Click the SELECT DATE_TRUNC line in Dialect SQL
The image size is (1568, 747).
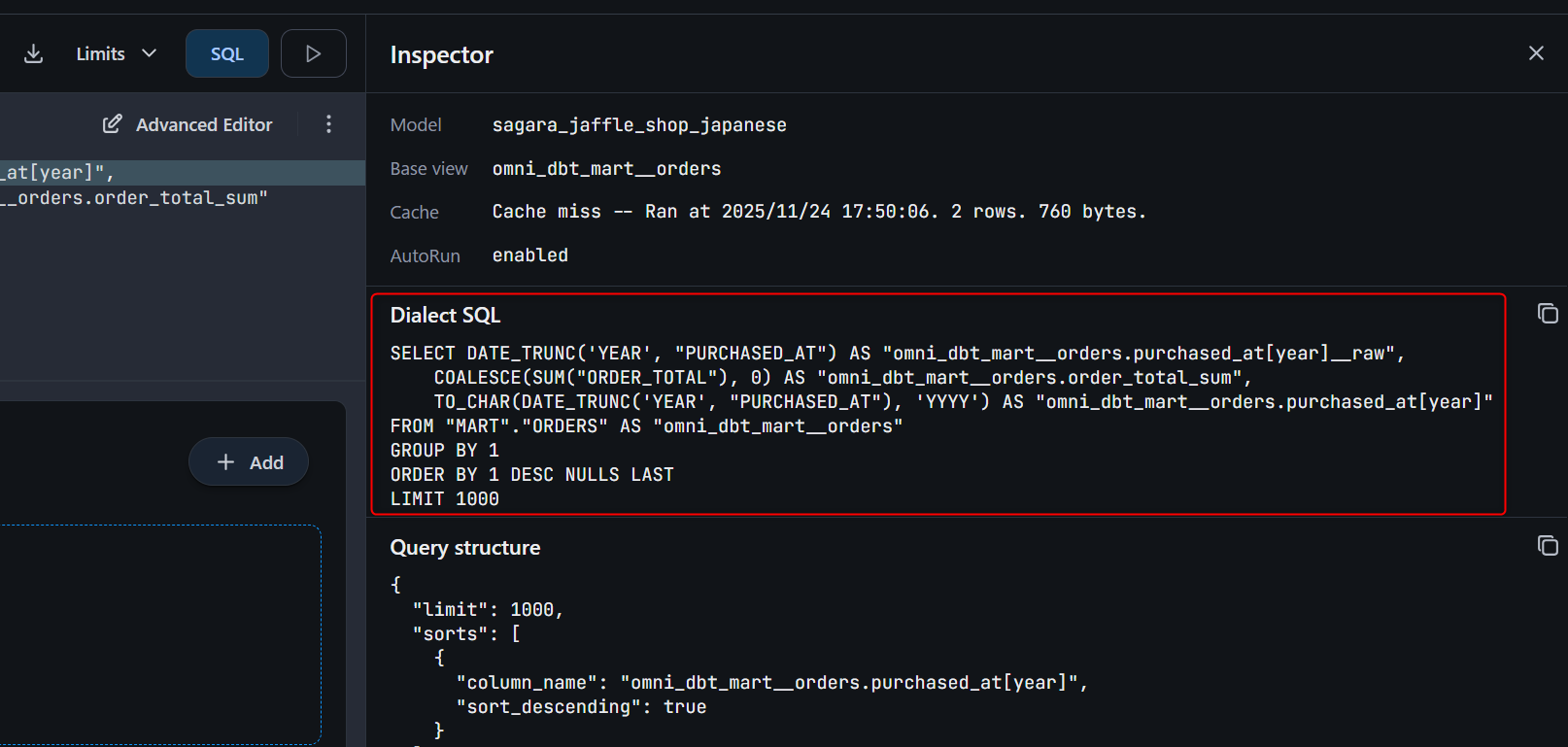[x=897, y=354]
